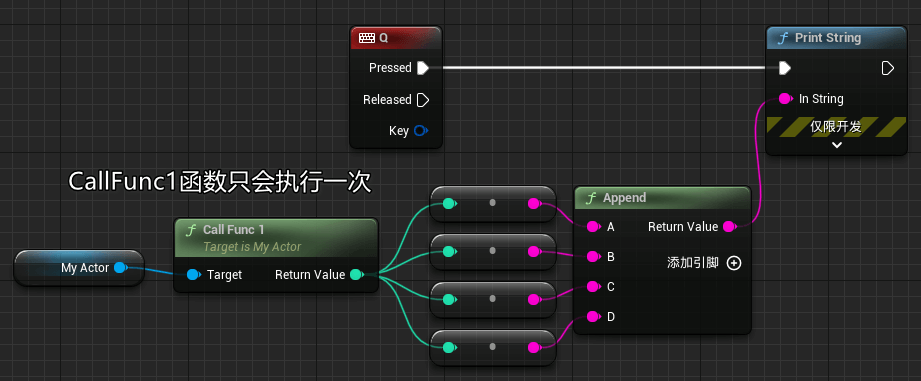Viewport: 921px width, 381px height.
Task: Click the In String pin on Print String
Action: [785, 99]
